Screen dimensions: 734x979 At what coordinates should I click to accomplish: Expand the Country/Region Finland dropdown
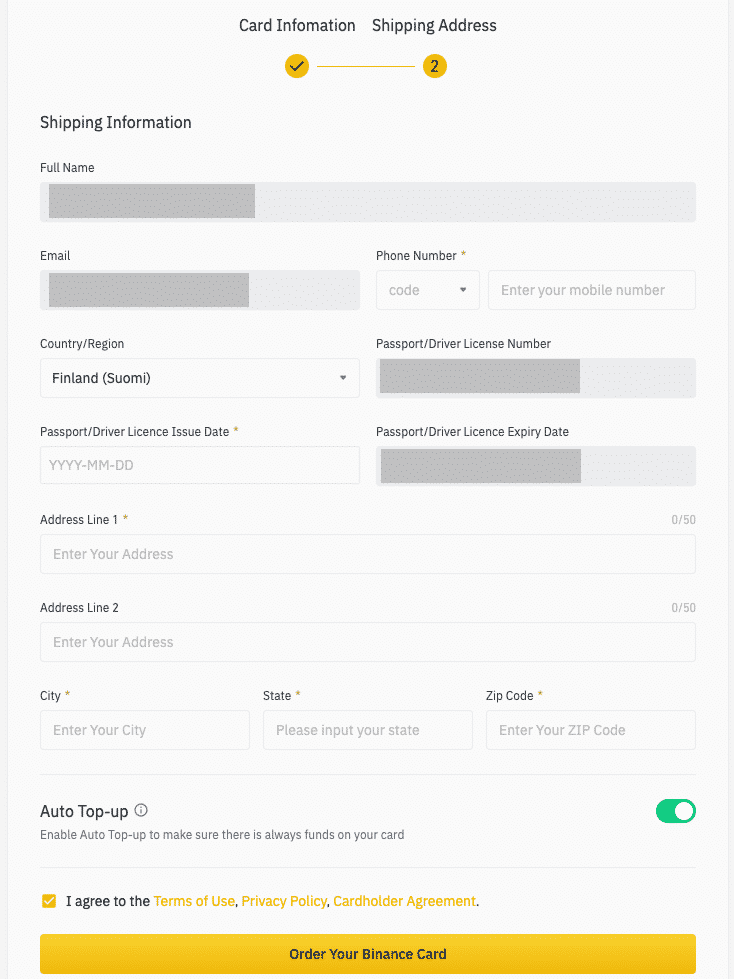[200, 378]
